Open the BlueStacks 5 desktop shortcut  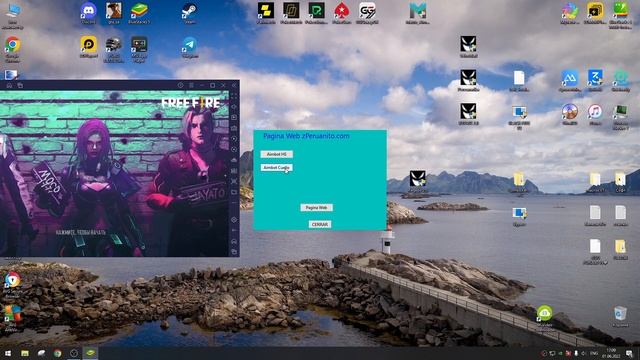coord(139,13)
